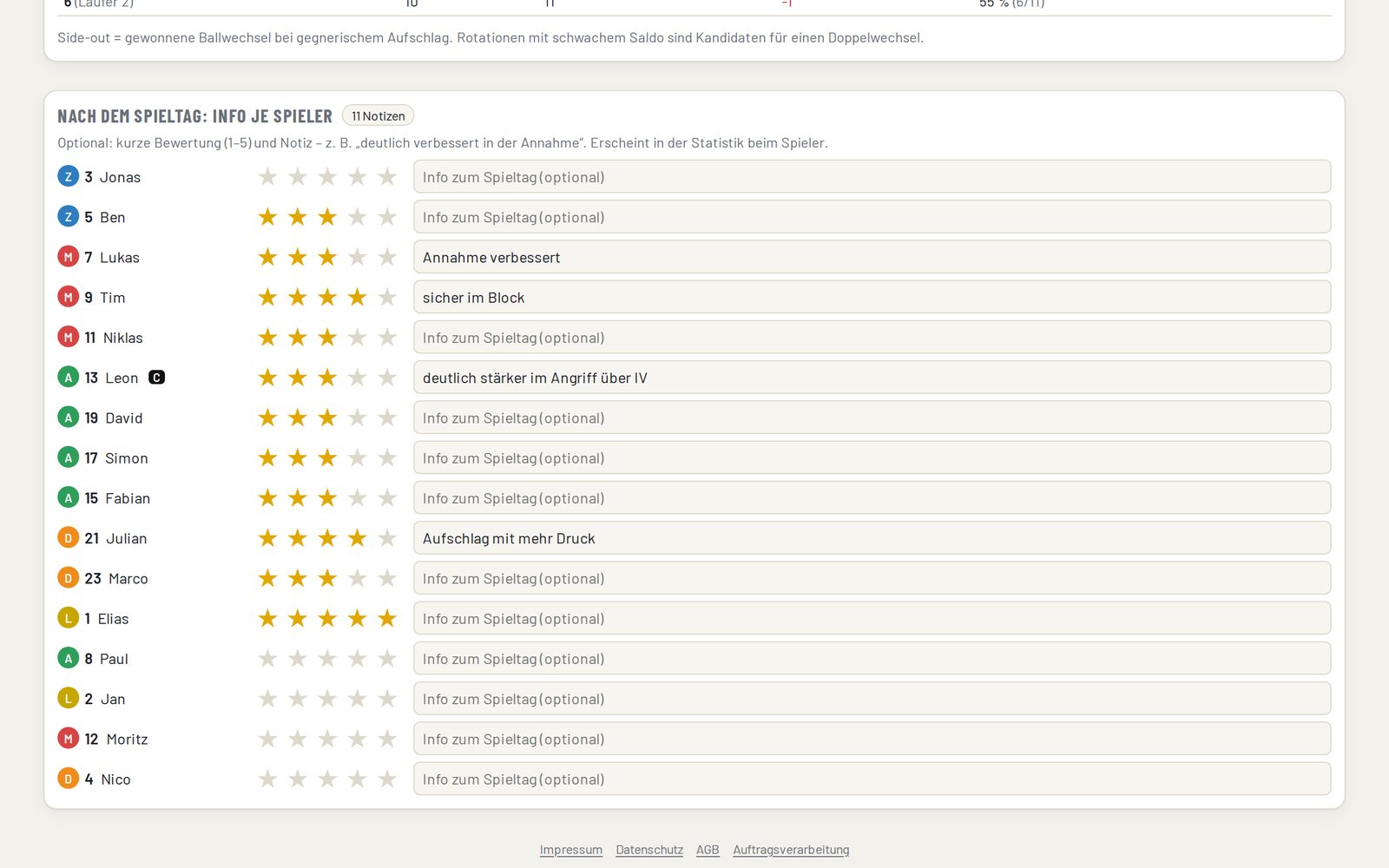Click Jonas's blue Z position badge

tap(69, 176)
